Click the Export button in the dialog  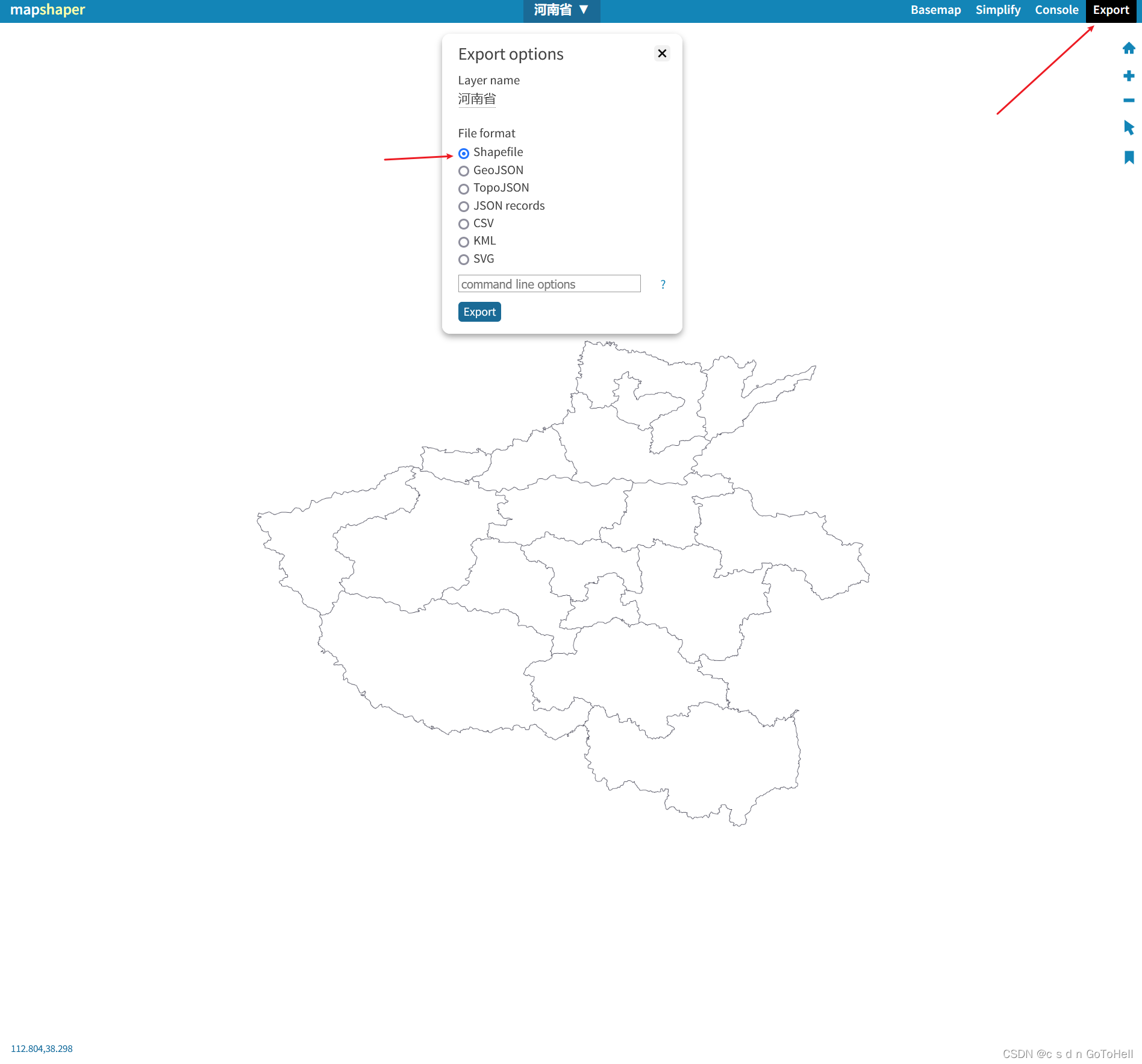479,311
